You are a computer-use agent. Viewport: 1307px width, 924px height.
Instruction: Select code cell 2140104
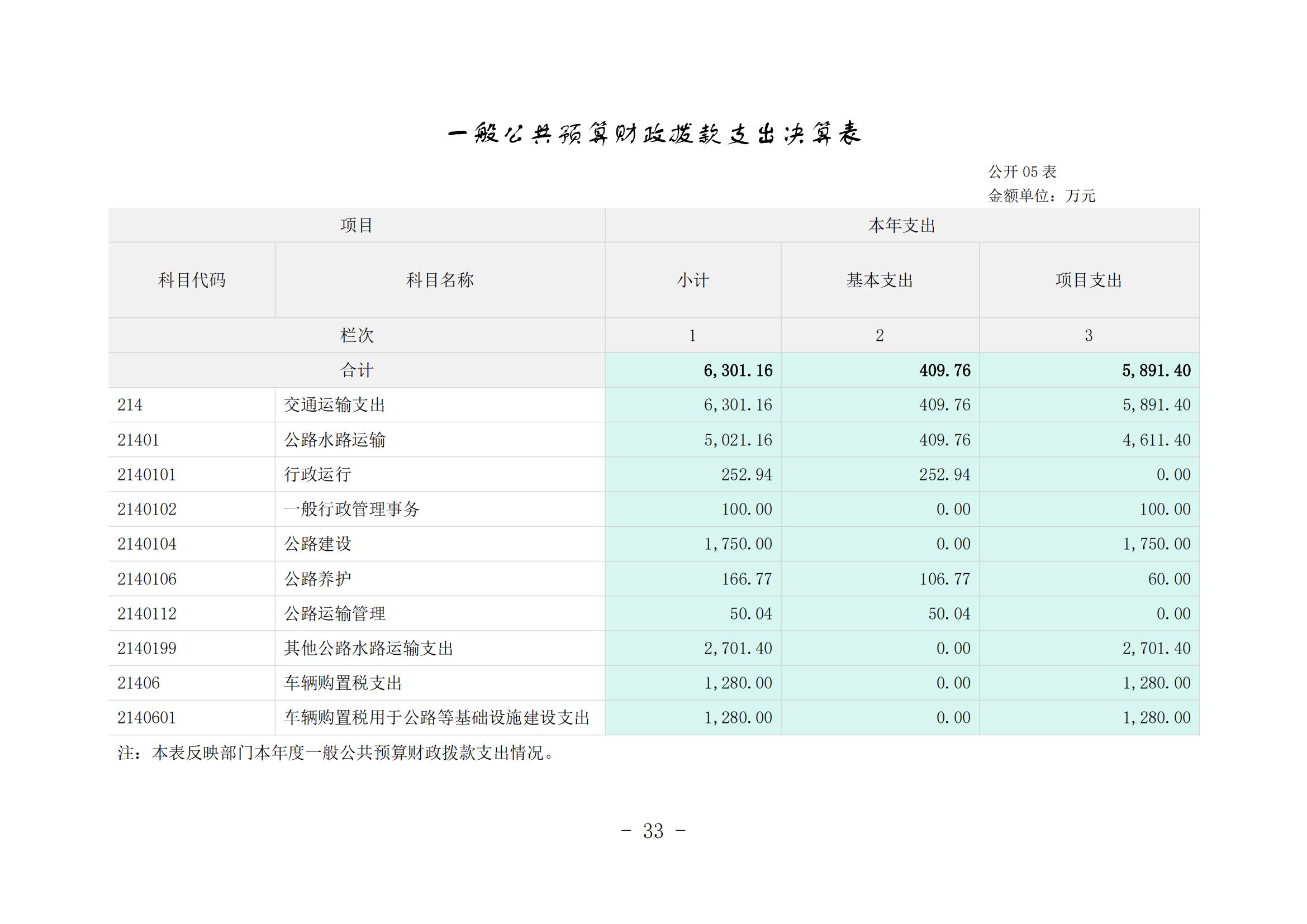pyautogui.click(x=192, y=544)
